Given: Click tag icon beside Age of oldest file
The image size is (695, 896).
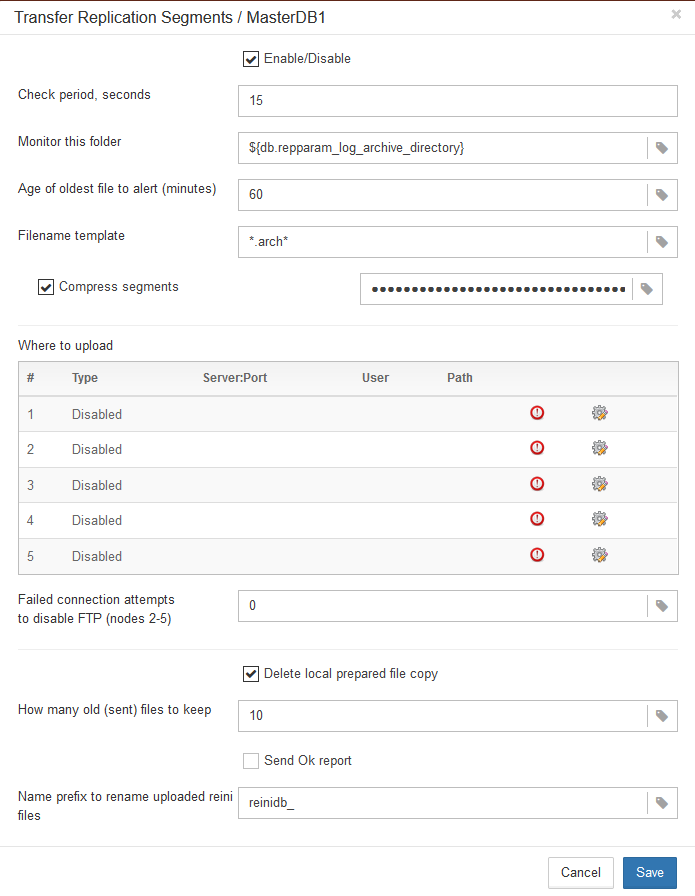Looking at the screenshot, I should 661,195.
